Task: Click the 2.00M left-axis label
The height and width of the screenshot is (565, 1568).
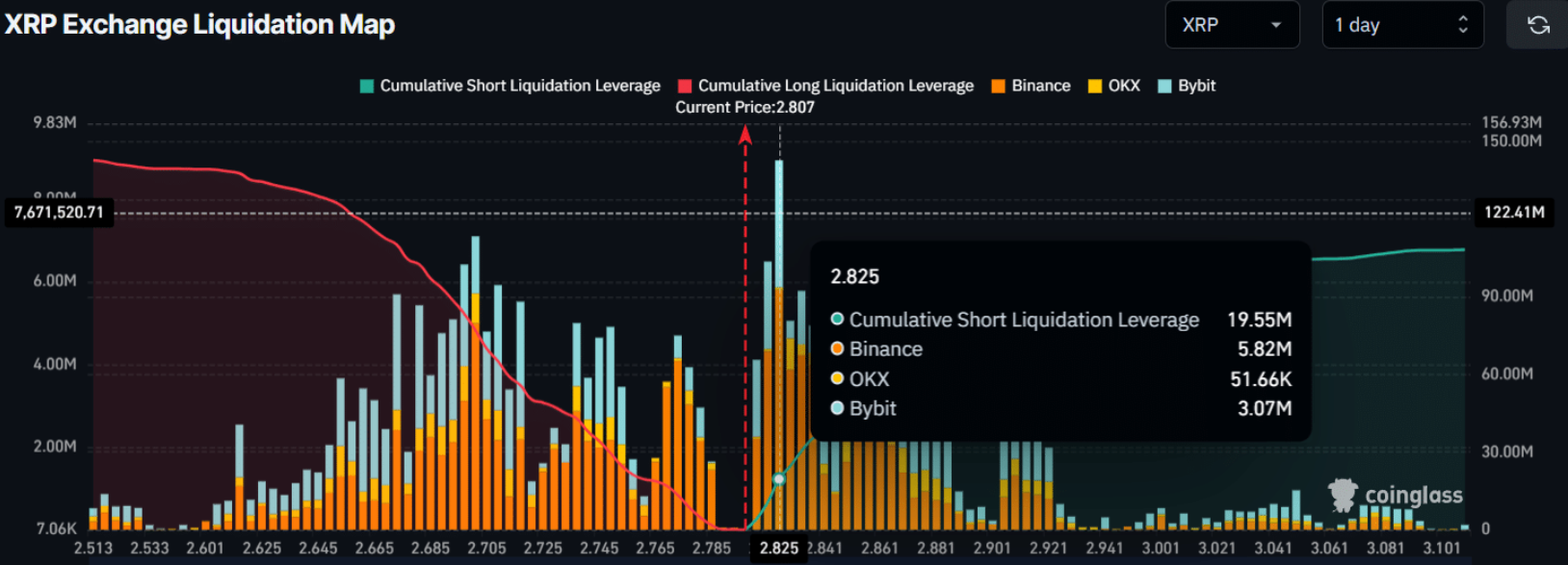Action: click(x=55, y=447)
